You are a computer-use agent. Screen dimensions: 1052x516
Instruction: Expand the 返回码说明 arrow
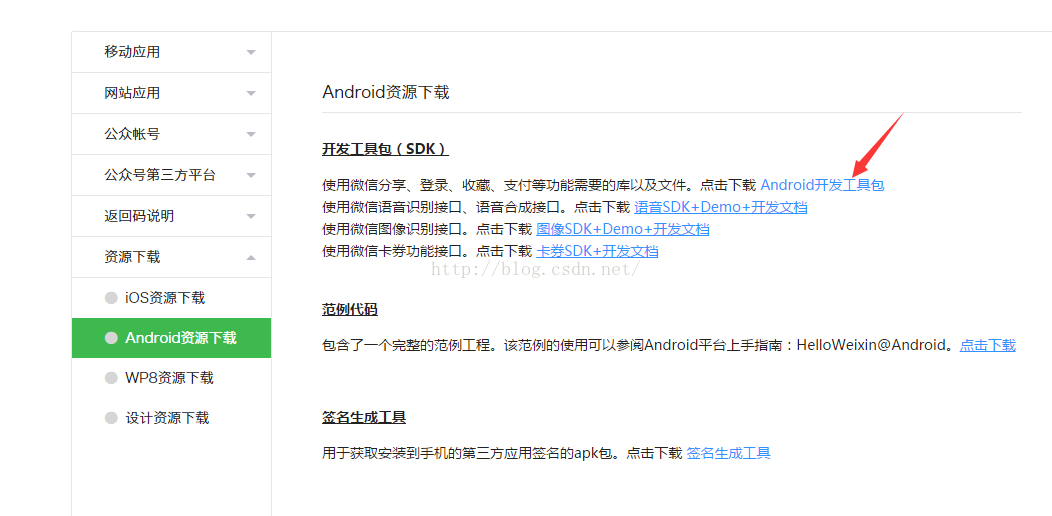(x=251, y=217)
